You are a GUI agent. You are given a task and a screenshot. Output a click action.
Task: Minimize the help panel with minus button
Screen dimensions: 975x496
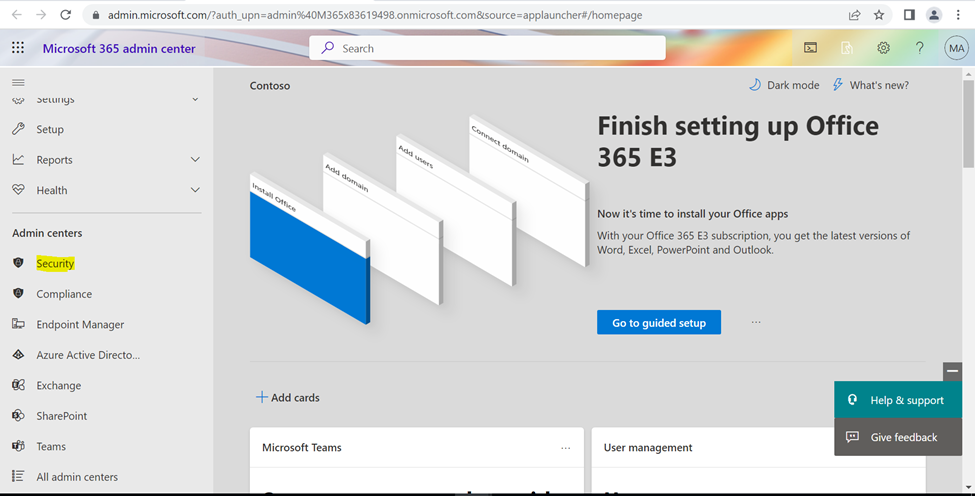[952, 371]
